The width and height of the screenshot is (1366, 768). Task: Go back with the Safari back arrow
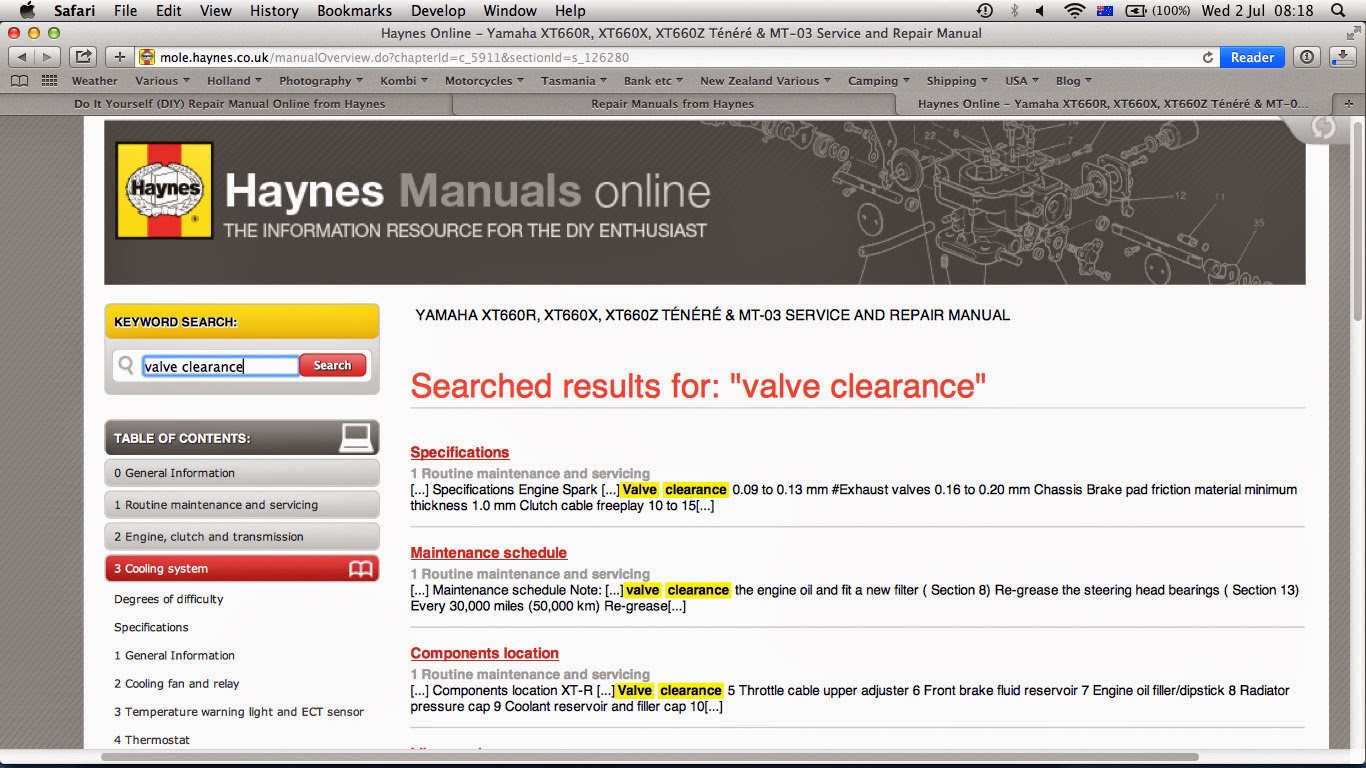click(22, 57)
